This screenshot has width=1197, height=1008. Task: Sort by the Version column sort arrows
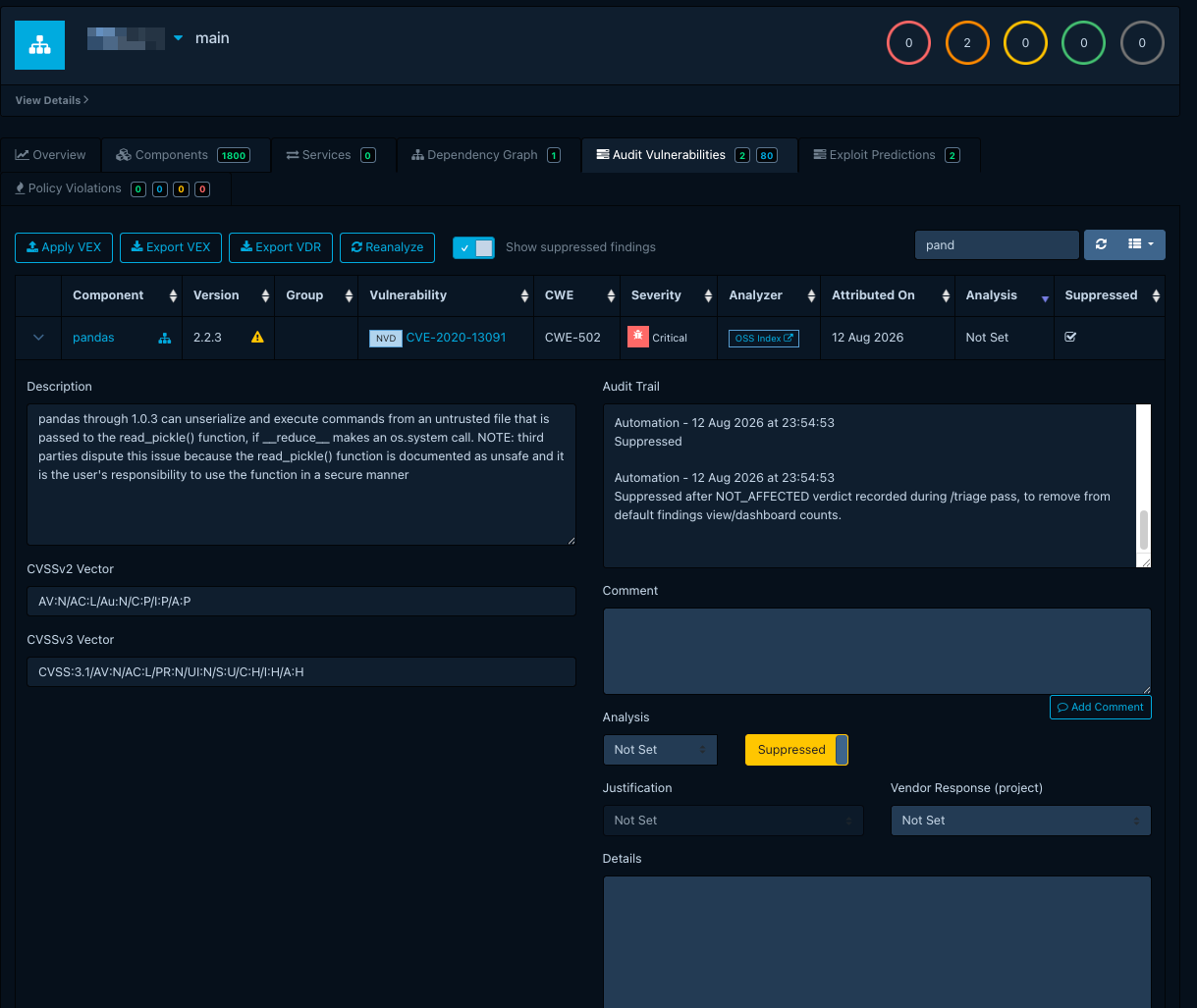tap(265, 295)
